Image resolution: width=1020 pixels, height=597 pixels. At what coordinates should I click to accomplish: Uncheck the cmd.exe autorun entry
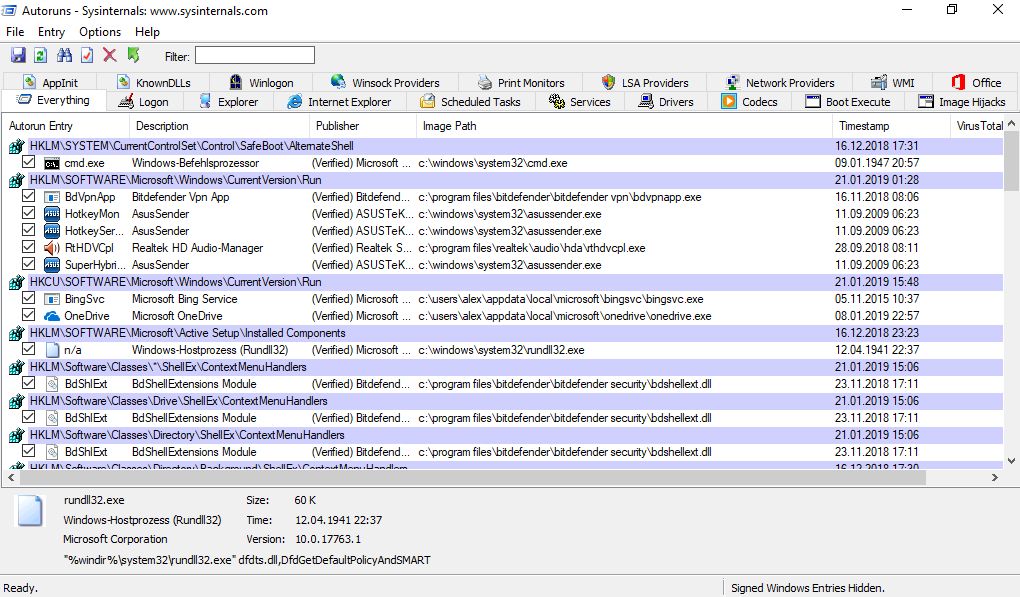tap(28, 162)
